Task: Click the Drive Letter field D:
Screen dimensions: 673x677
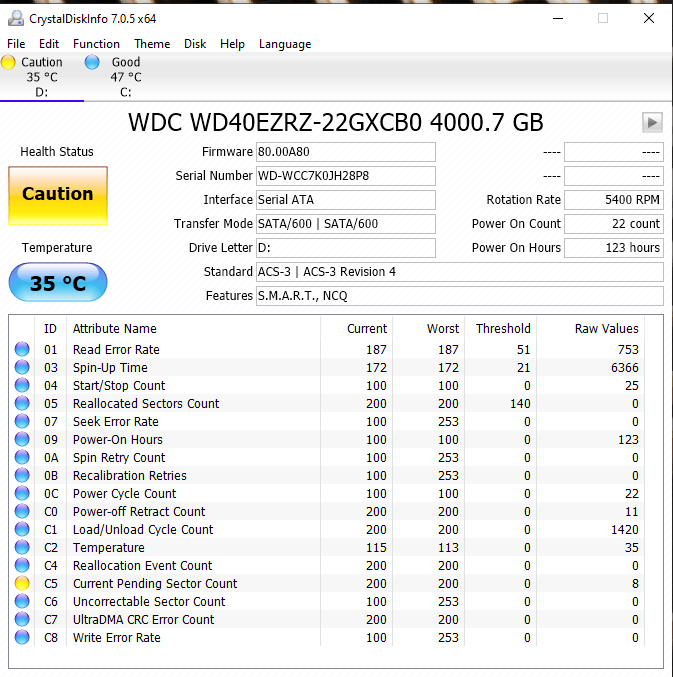Action: click(x=345, y=248)
